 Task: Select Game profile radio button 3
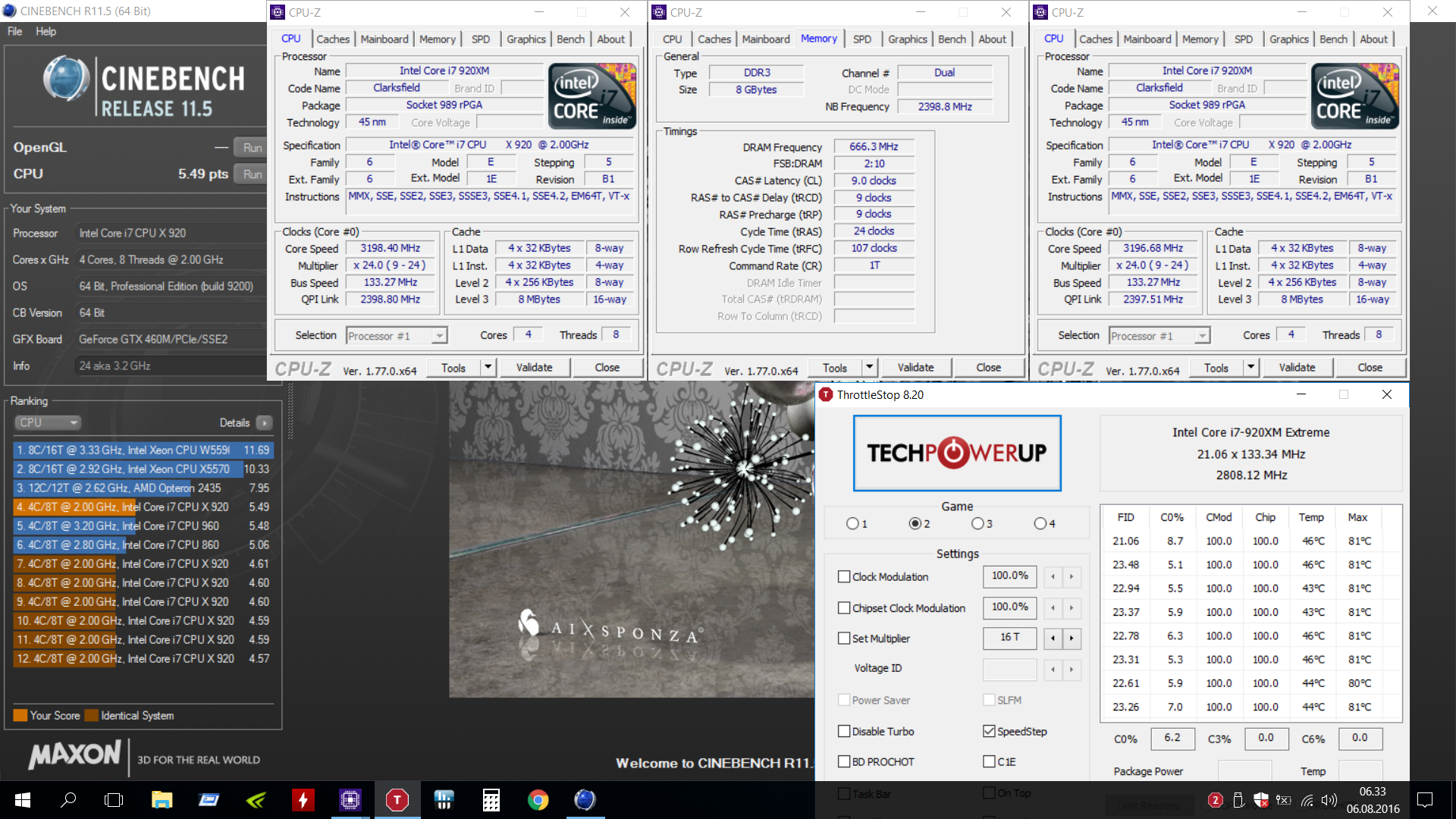pyautogui.click(x=977, y=523)
